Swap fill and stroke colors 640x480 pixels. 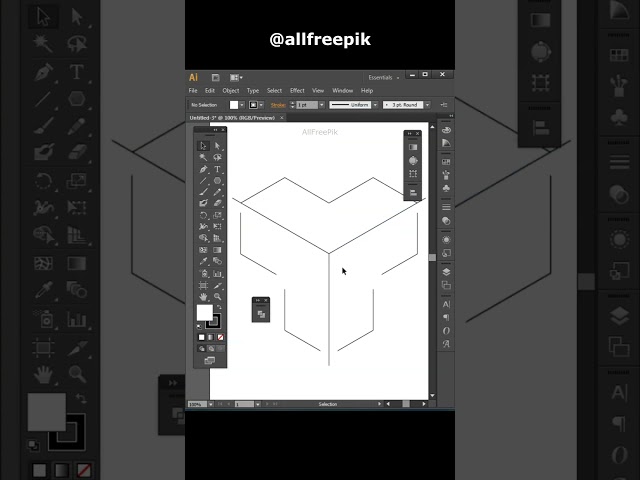pos(220,307)
